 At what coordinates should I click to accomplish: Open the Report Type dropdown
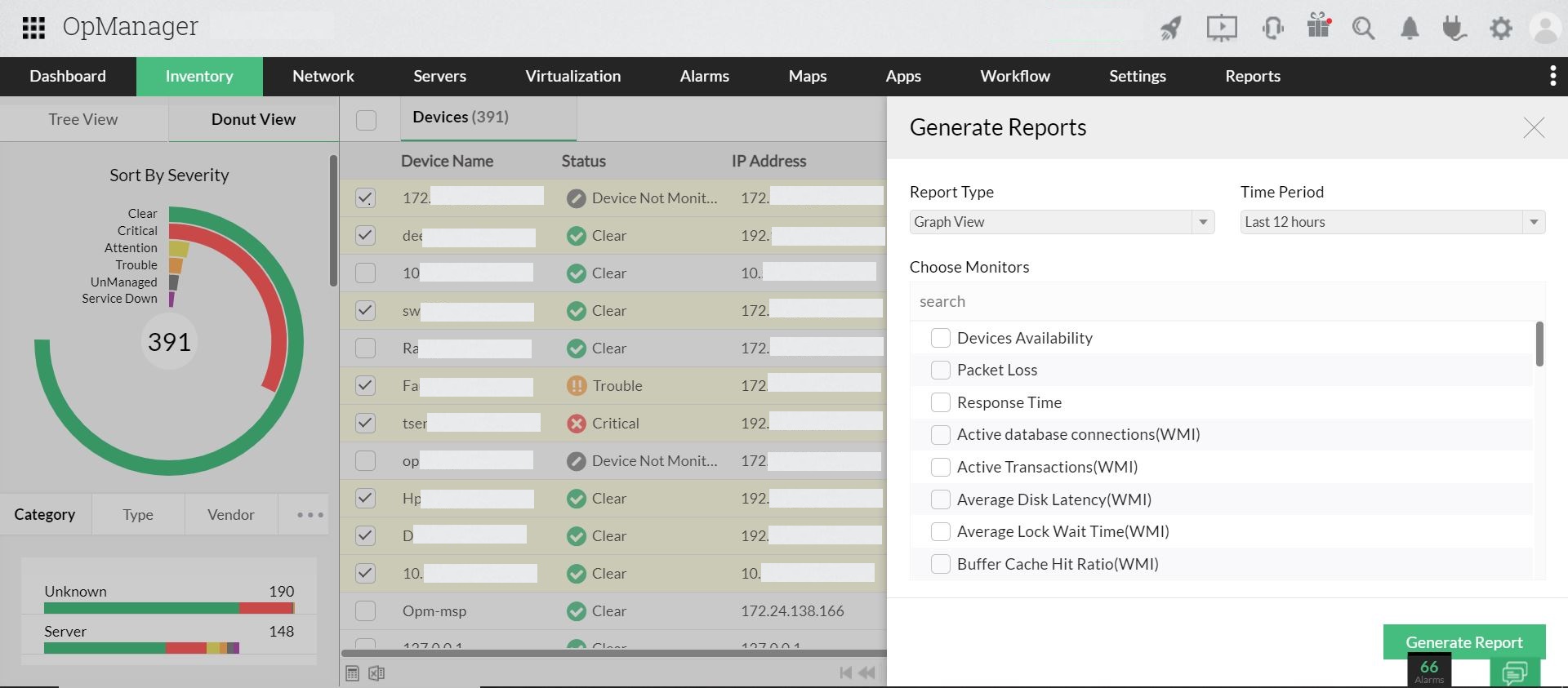[x=1062, y=222]
